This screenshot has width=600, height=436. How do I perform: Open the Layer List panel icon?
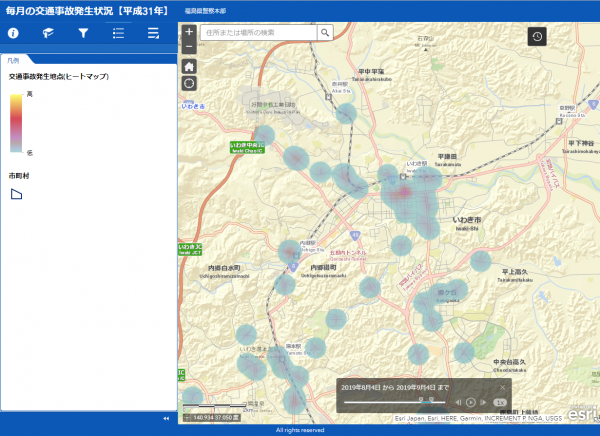[x=153, y=33]
